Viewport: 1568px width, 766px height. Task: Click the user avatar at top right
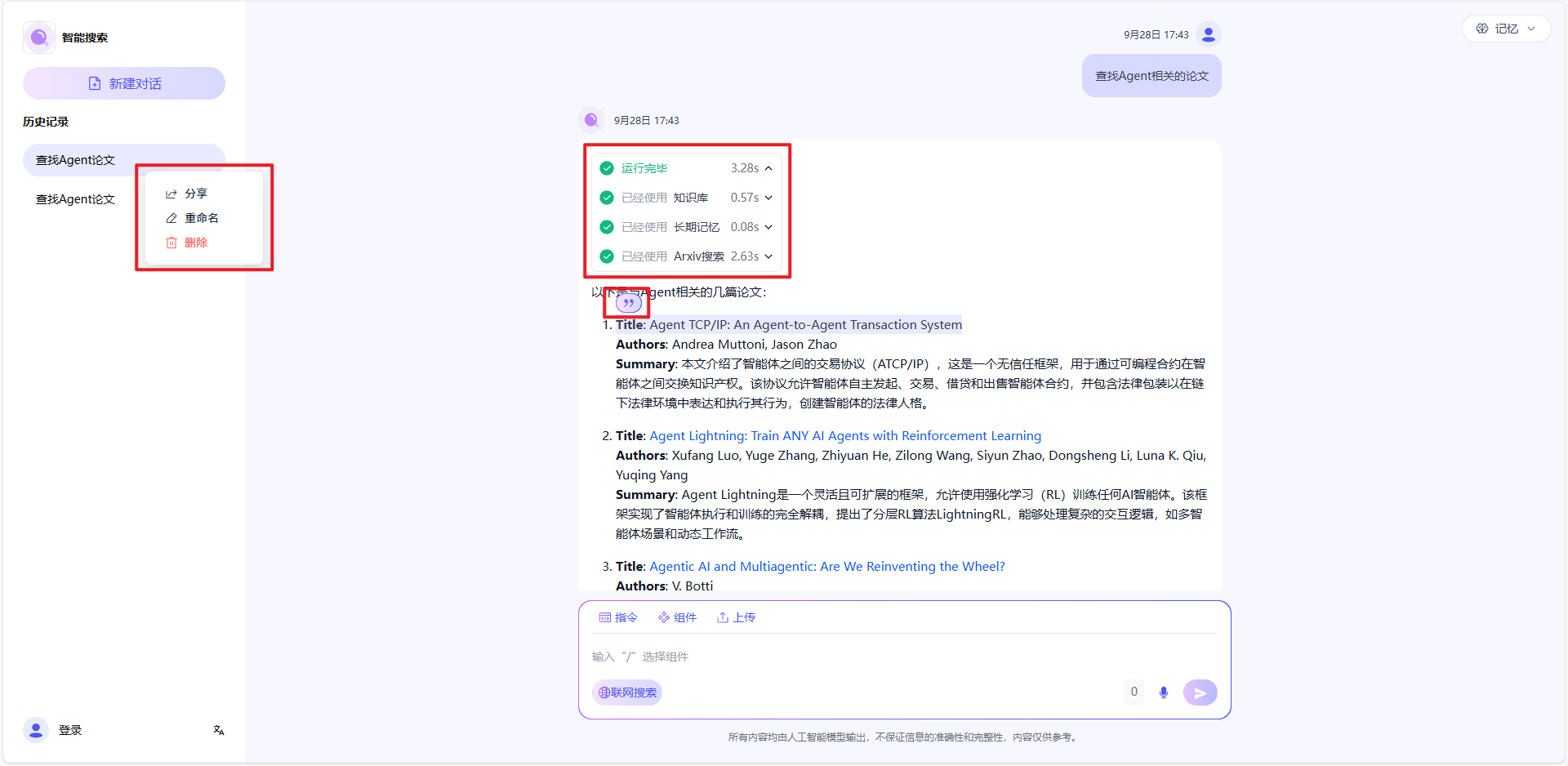tap(1209, 34)
